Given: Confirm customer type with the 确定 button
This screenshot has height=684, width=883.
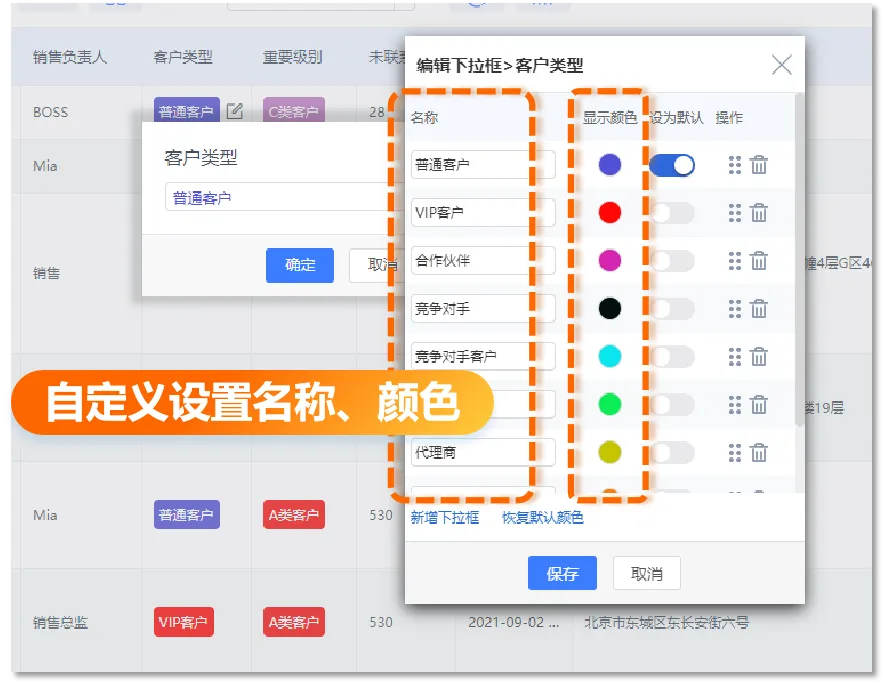Looking at the screenshot, I should point(299,265).
